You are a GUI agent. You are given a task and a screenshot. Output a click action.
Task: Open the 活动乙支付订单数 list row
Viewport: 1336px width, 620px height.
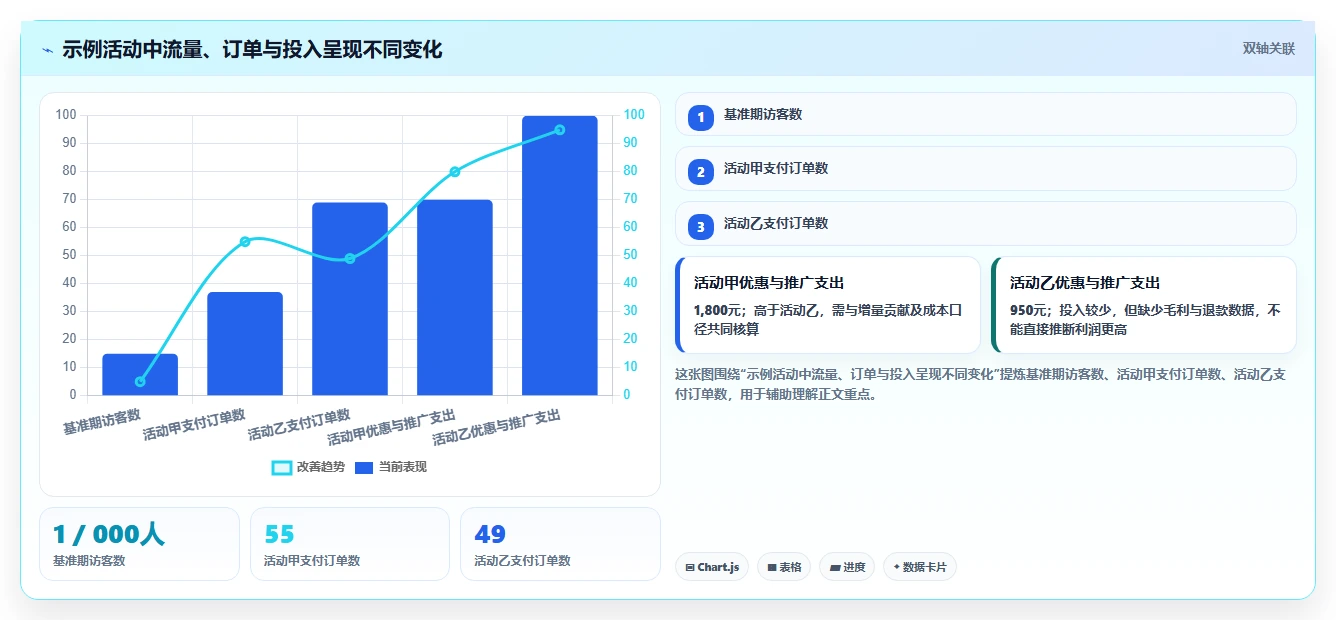985,223
